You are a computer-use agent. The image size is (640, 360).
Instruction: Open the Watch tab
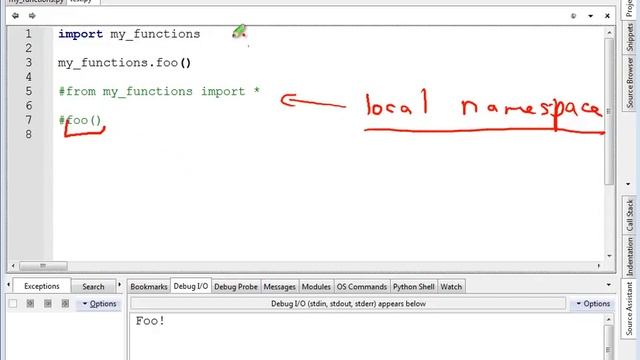pyautogui.click(x=451, y=287)
